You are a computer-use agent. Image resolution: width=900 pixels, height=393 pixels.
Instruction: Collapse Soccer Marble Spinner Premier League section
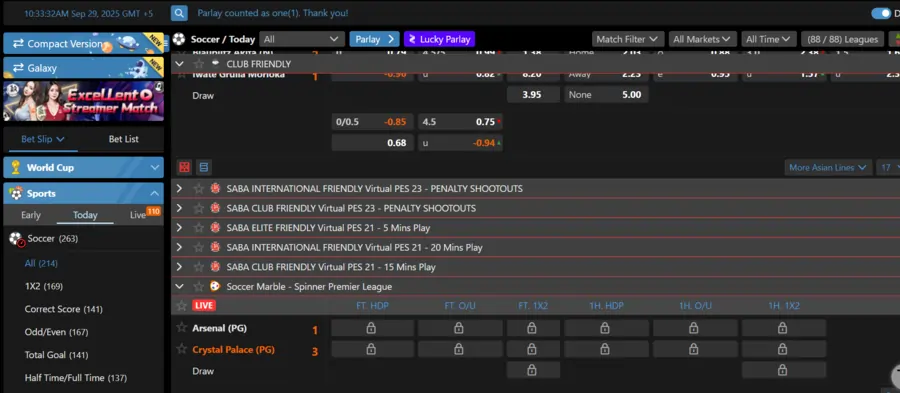pos(180,286)
